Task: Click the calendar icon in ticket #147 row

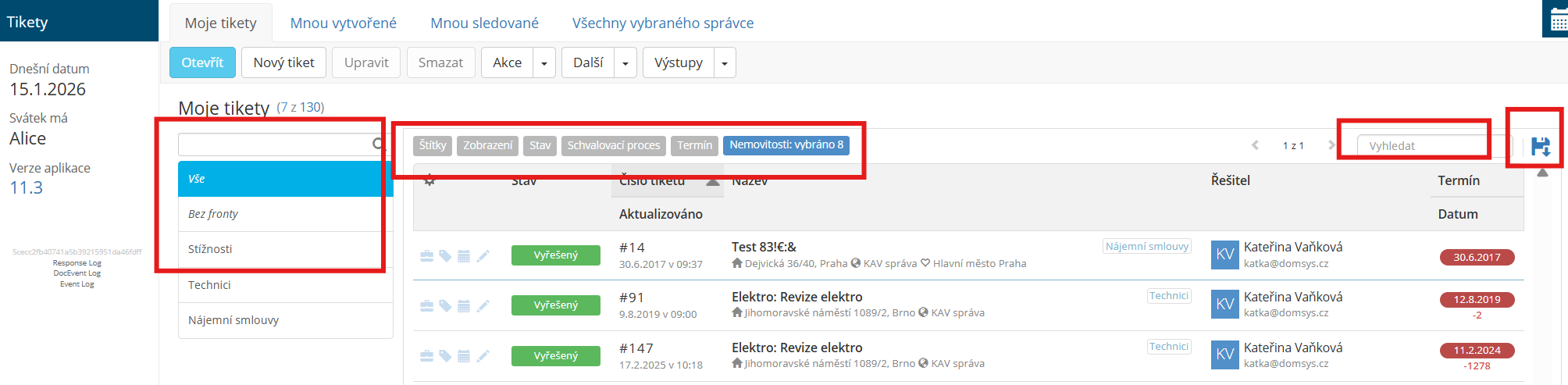Action: click(x=464, y=356)
